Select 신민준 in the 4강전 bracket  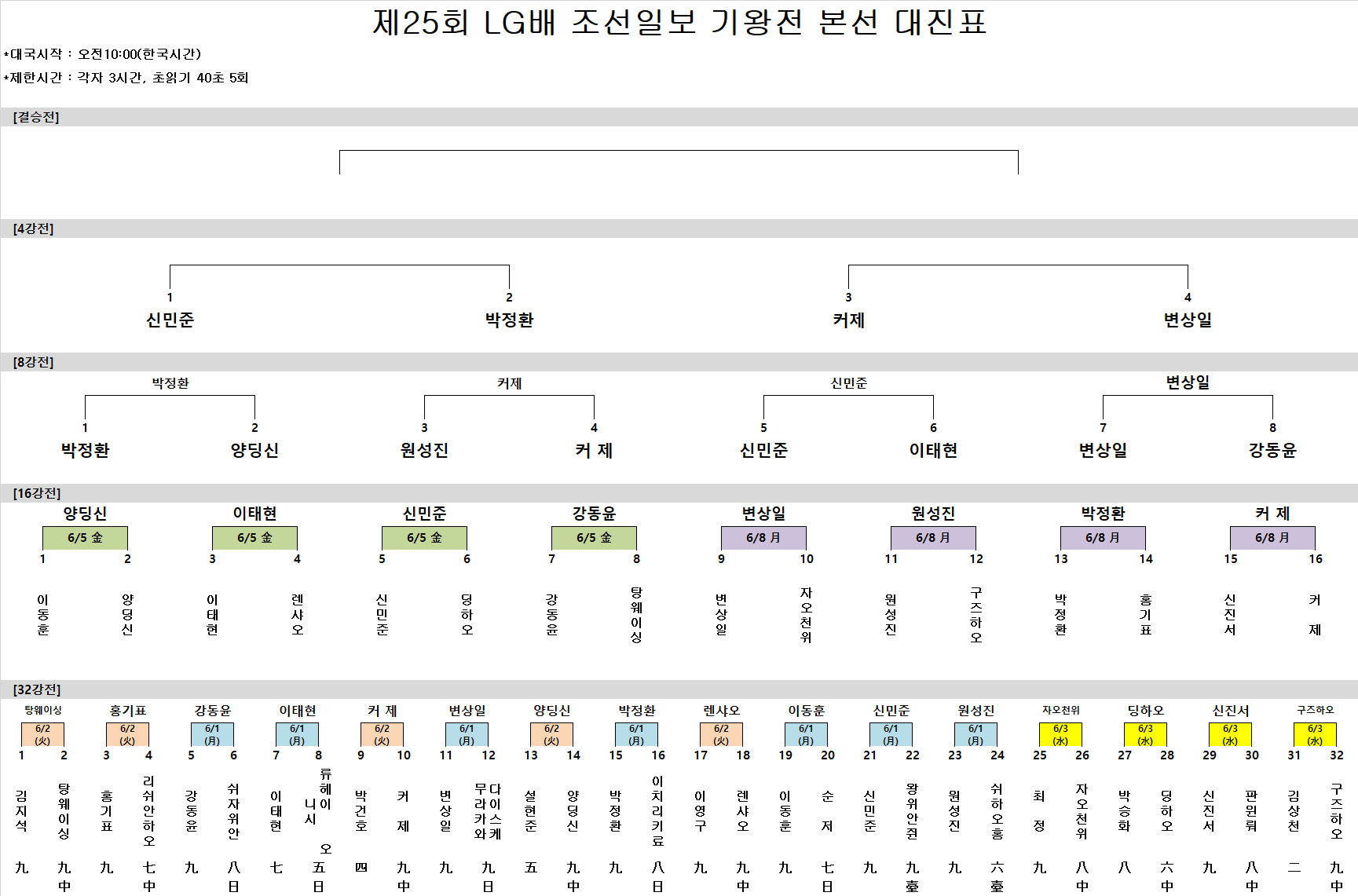tap(170, 320)
